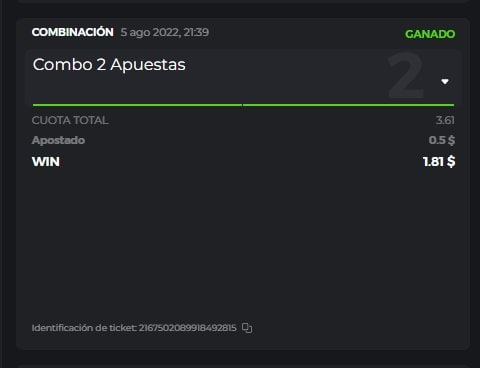Click the CUOTA TOTAL label
This screenshot has height=368, width=480.
(x=70, y=120)
